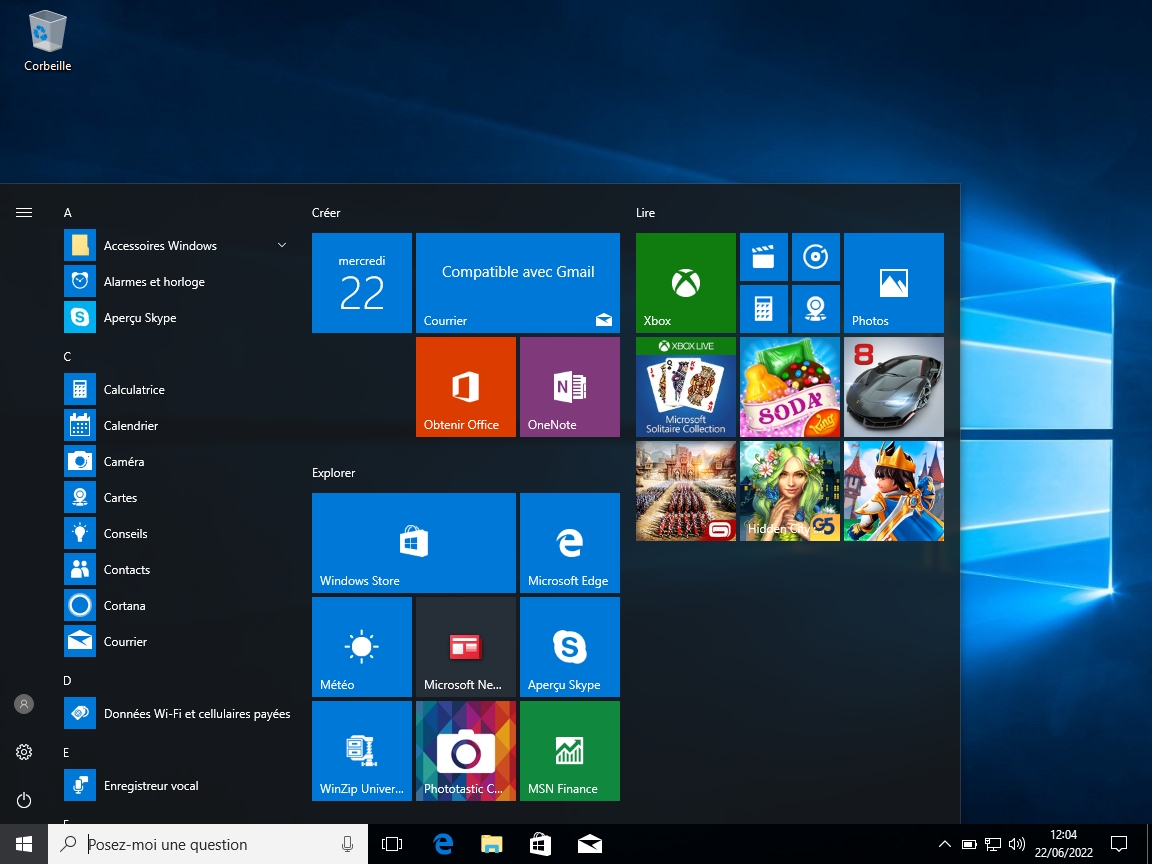The height and width of the screenshot is (864, 1152).
Task: Launch the WinZip Universal tile
Action: tap(362, 751)
